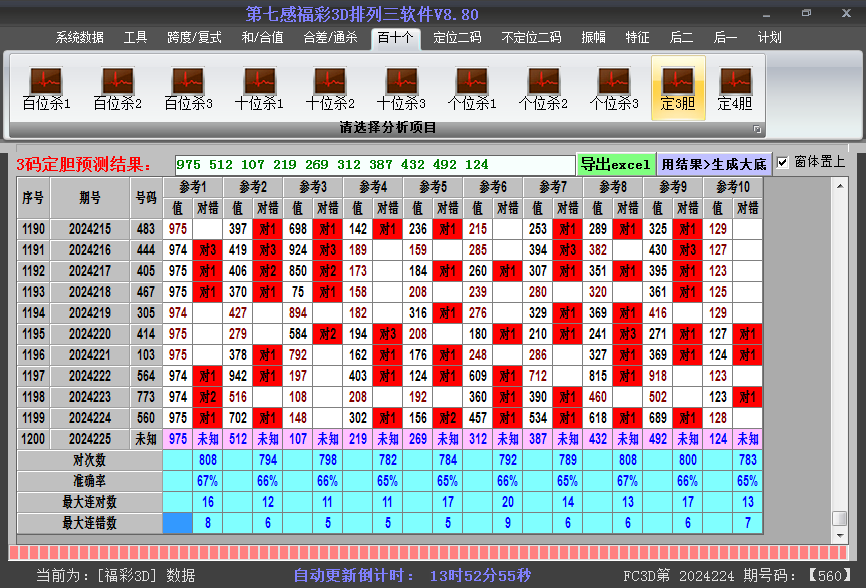Select the 定3胆 analysis icon
The width and height of the screenshot is (866, 588).
point(678,88)
